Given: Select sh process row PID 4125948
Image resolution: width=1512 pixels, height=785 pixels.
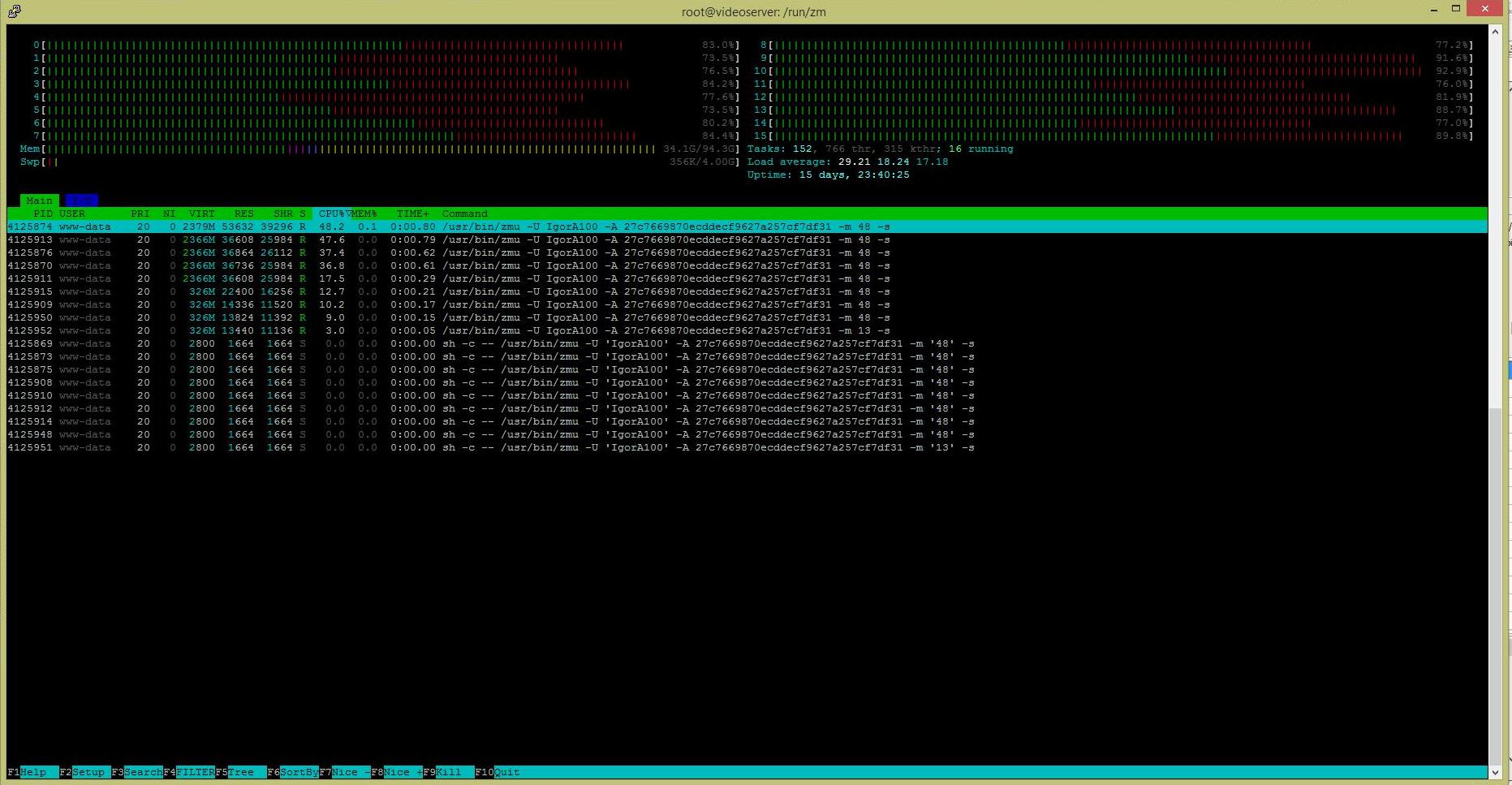Looking at the screenshot, I should [x=747, y=434].
